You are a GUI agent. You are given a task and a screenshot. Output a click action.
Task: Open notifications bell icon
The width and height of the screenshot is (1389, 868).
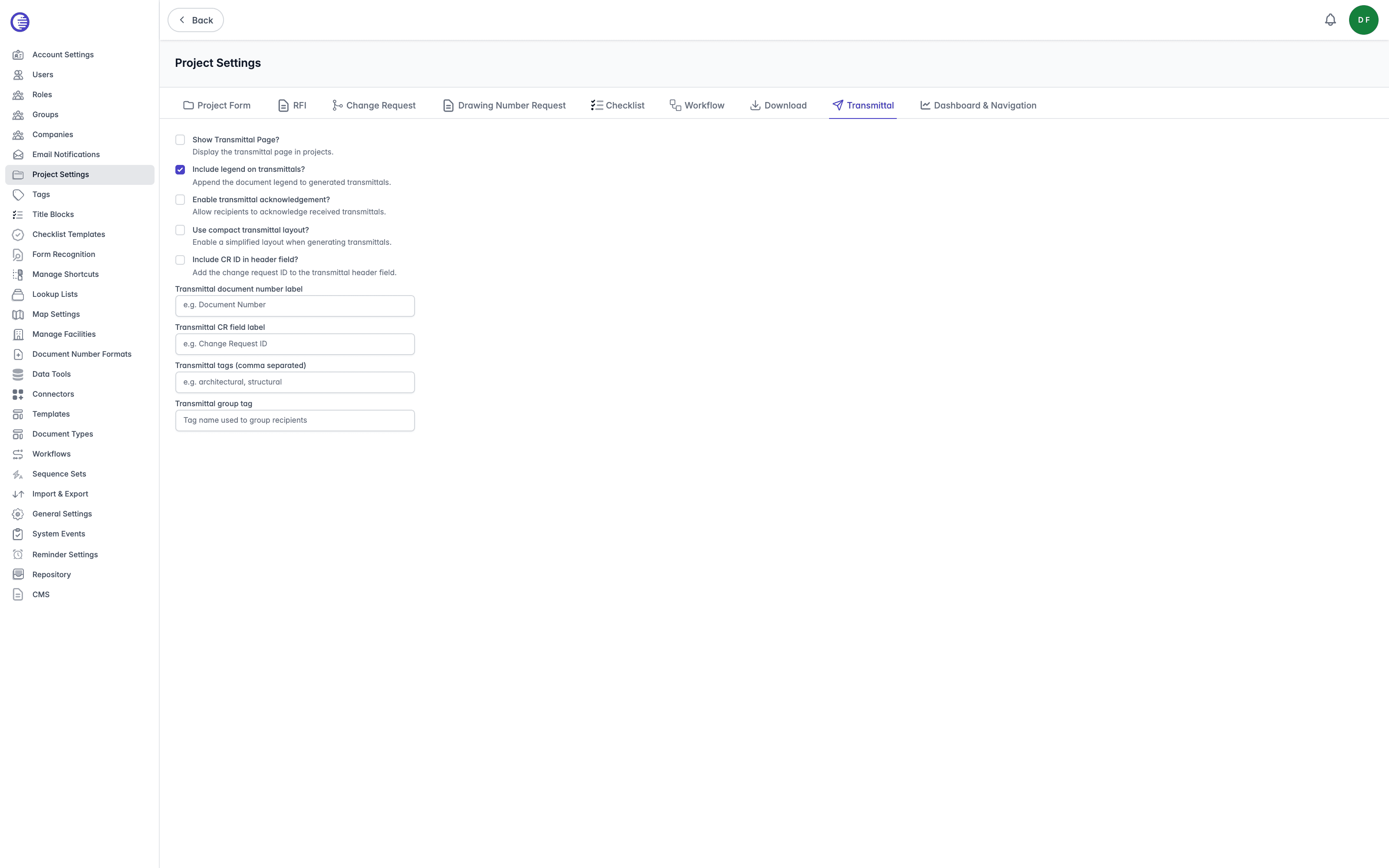click(1330, 20)
